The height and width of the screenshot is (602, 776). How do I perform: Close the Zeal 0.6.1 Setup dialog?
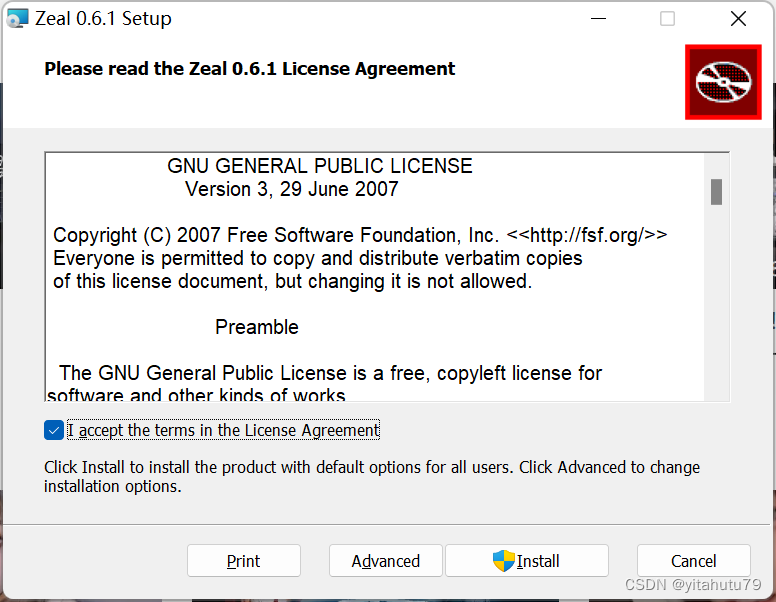(738, 18)
